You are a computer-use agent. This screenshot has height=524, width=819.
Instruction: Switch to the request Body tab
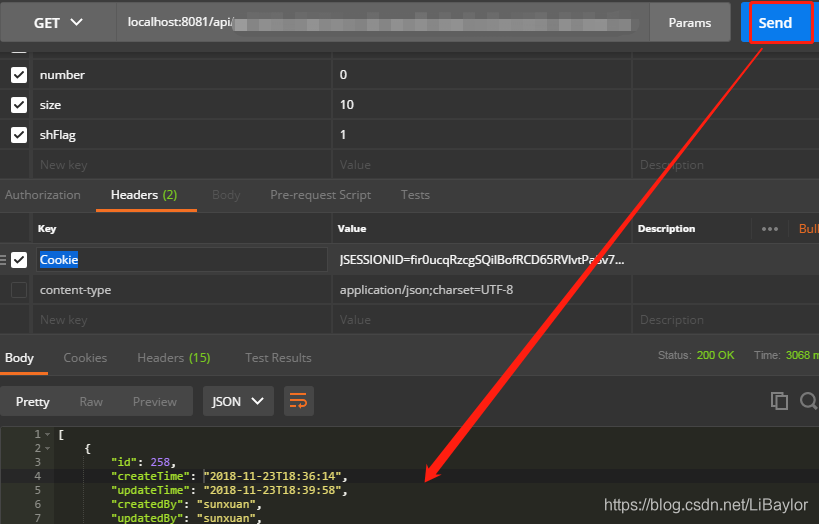(226, 195)
